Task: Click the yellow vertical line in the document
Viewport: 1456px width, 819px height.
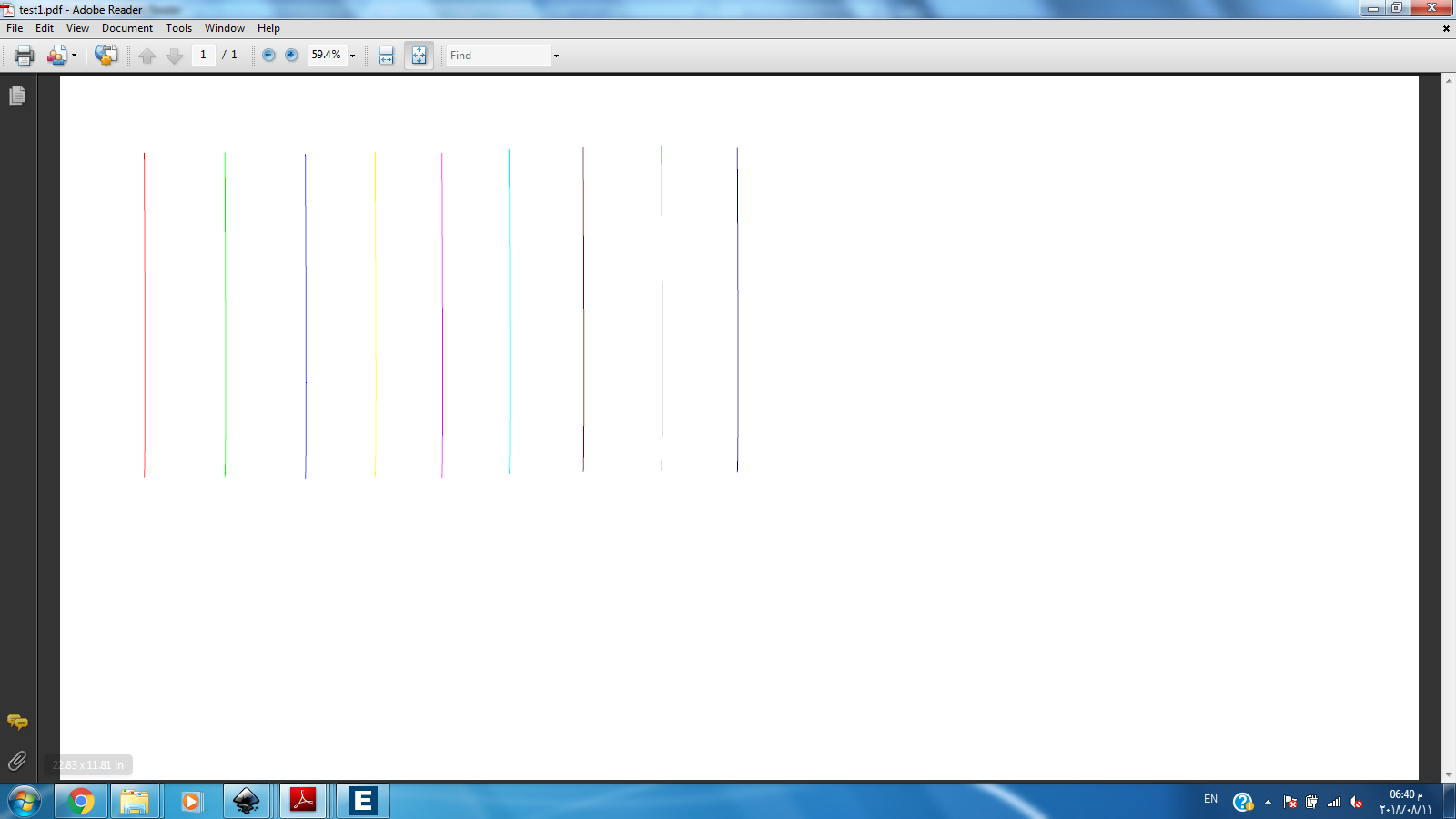Action: point(375,314)
